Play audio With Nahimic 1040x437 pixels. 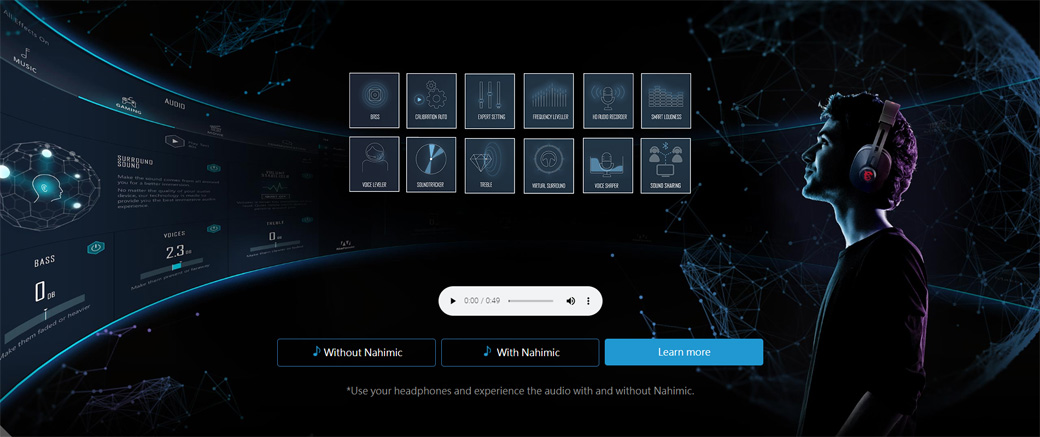pyautogui.click(x=520, y=352)
